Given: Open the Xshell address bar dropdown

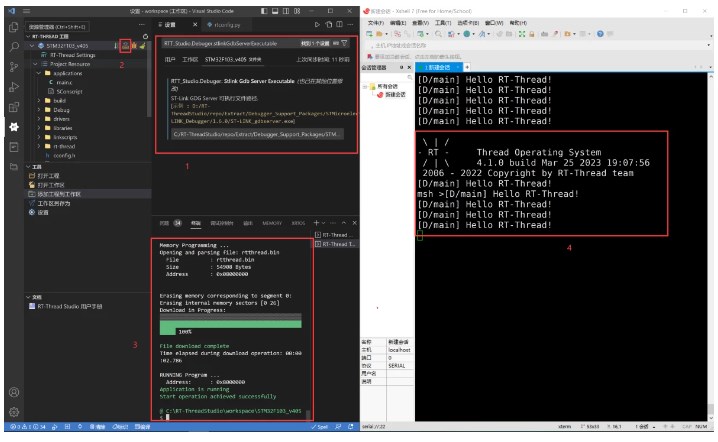Looking at the screenshot, I should click(709, 45).
